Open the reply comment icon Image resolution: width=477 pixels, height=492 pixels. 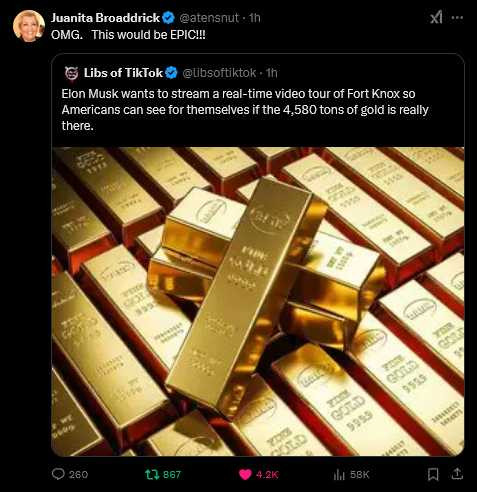coord(58,474)
